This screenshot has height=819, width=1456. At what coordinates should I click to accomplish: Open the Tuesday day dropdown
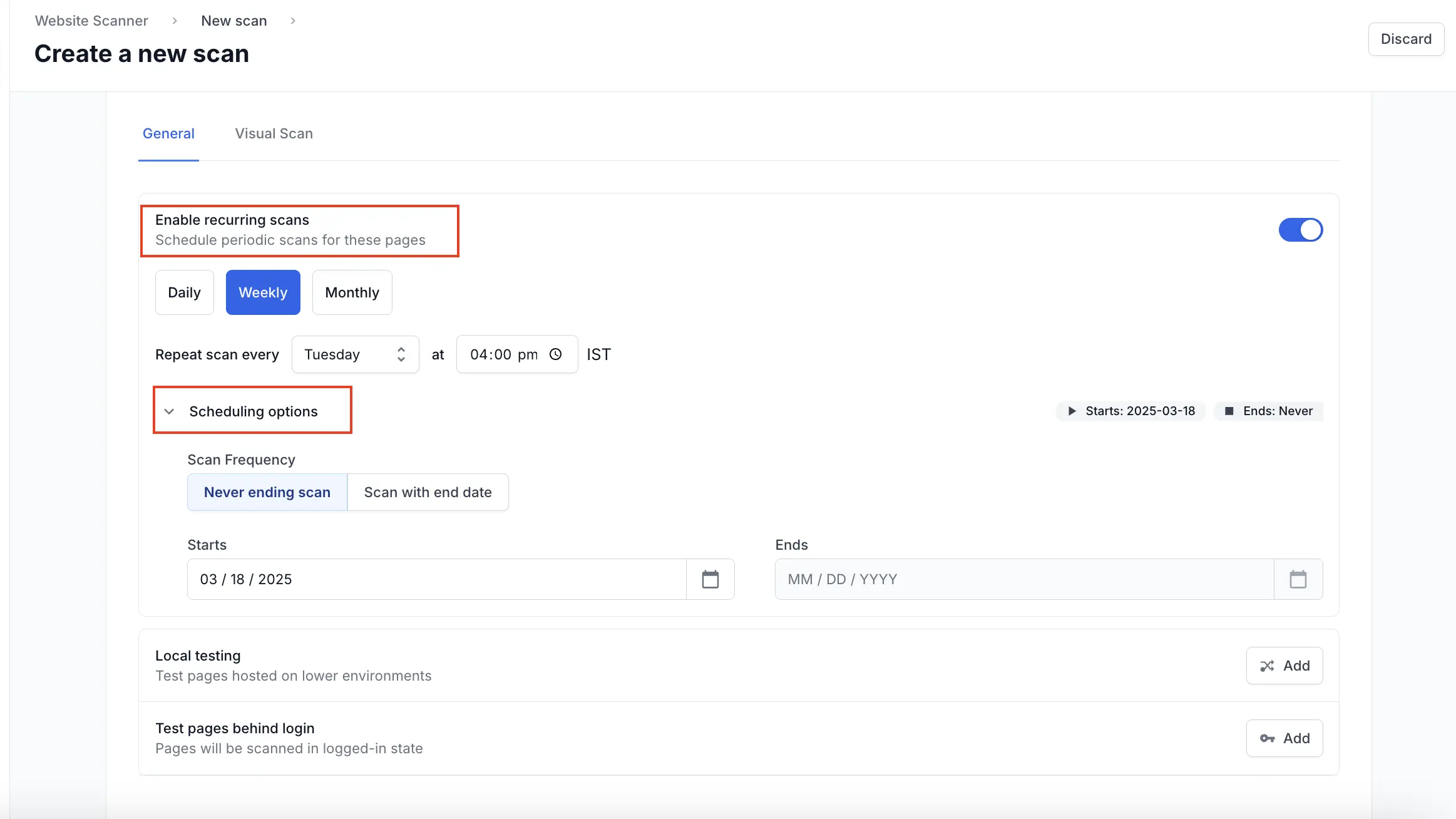(x=355, y=354)
